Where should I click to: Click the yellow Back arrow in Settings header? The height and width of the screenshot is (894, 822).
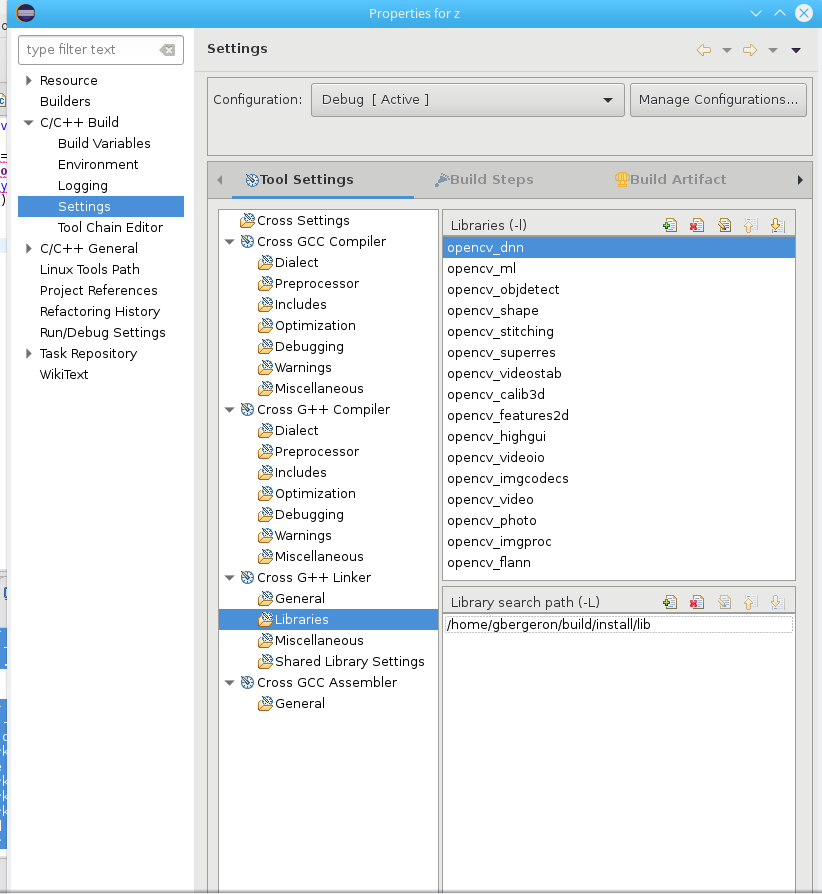[x=704, y=50]
